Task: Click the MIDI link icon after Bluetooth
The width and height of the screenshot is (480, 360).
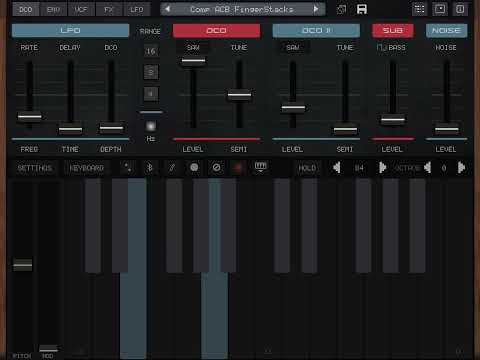Action: (172, 167)
